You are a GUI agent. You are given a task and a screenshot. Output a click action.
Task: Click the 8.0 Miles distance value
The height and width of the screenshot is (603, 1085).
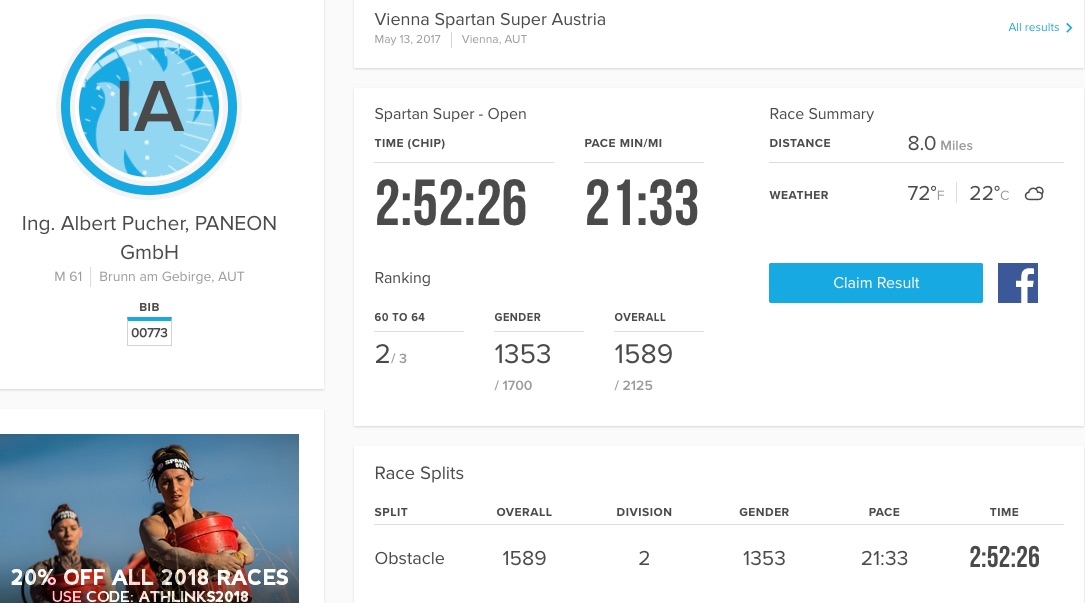(940, 143)
